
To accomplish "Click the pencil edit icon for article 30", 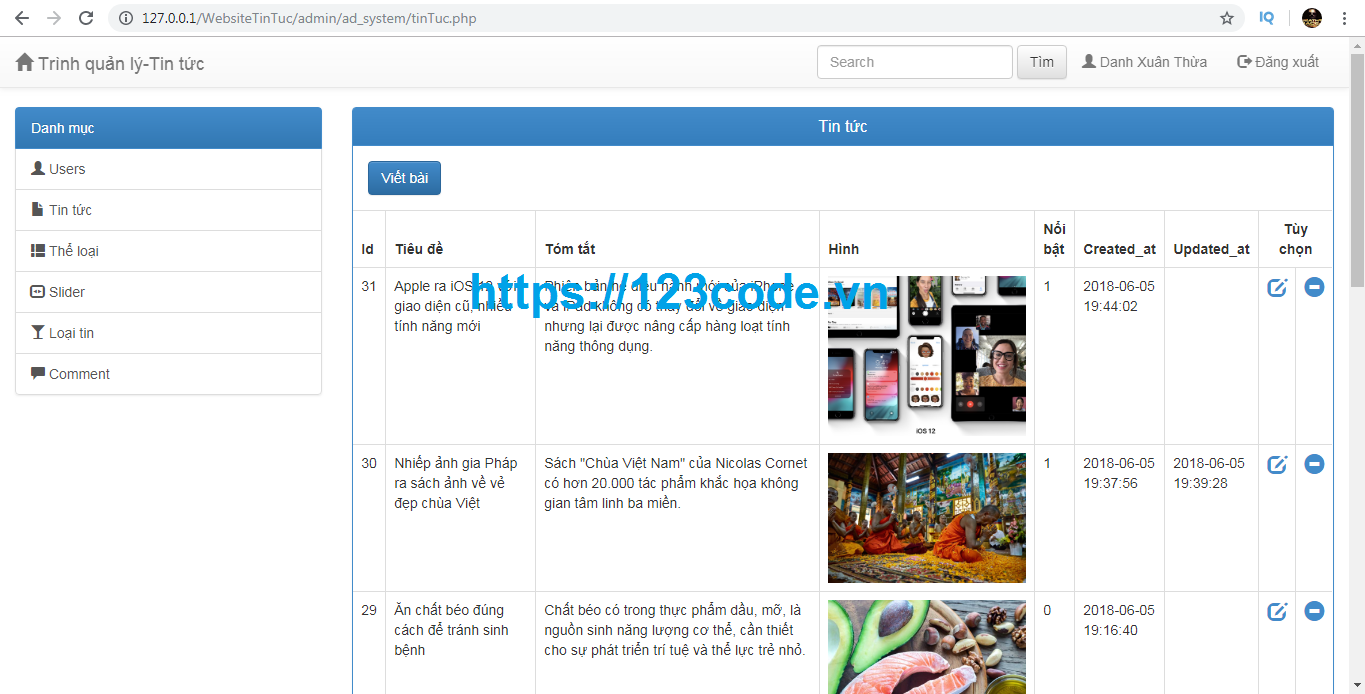I will pyautogui.click(x=1276, y=463).
